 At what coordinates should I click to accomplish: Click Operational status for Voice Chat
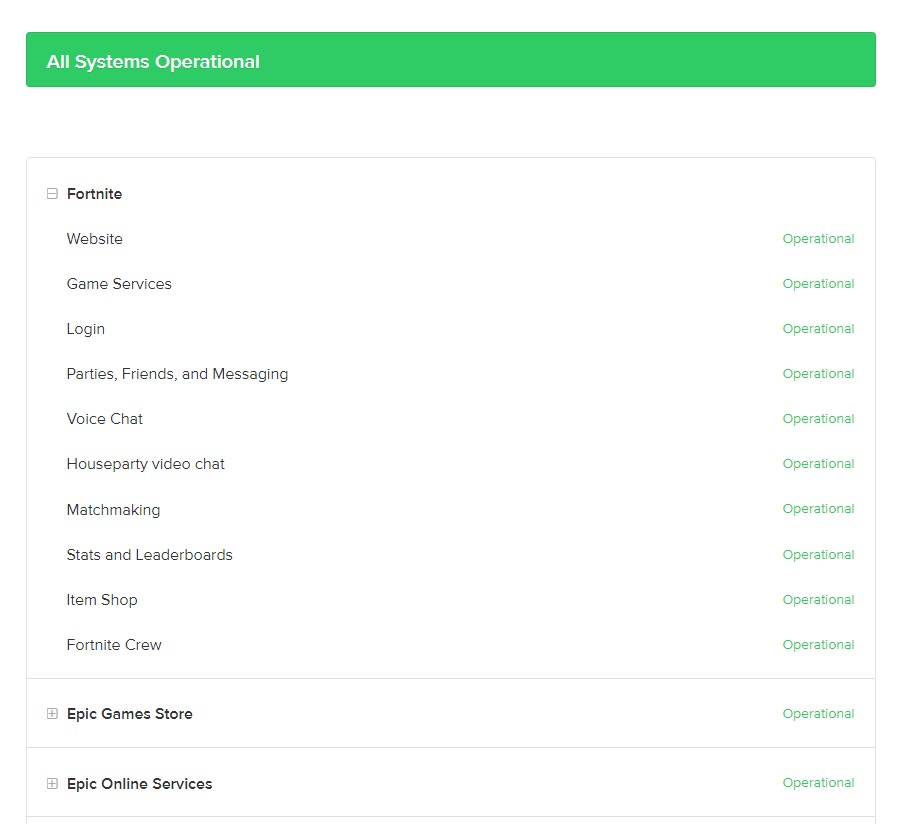[818, 419]
